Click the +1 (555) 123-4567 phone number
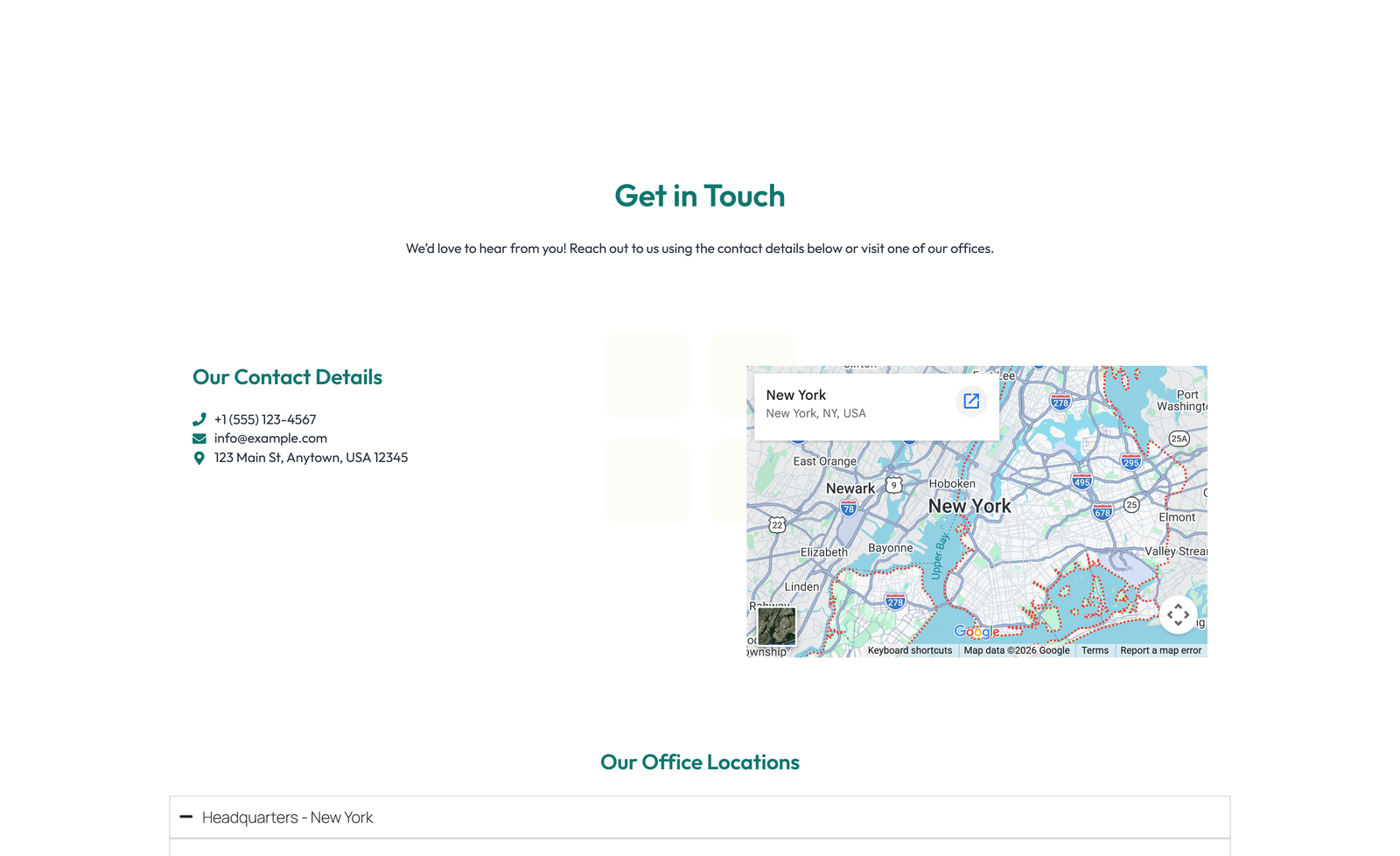Image resolution: width=1400 pixels, height=856 pixels. click(x=265, y=419)
